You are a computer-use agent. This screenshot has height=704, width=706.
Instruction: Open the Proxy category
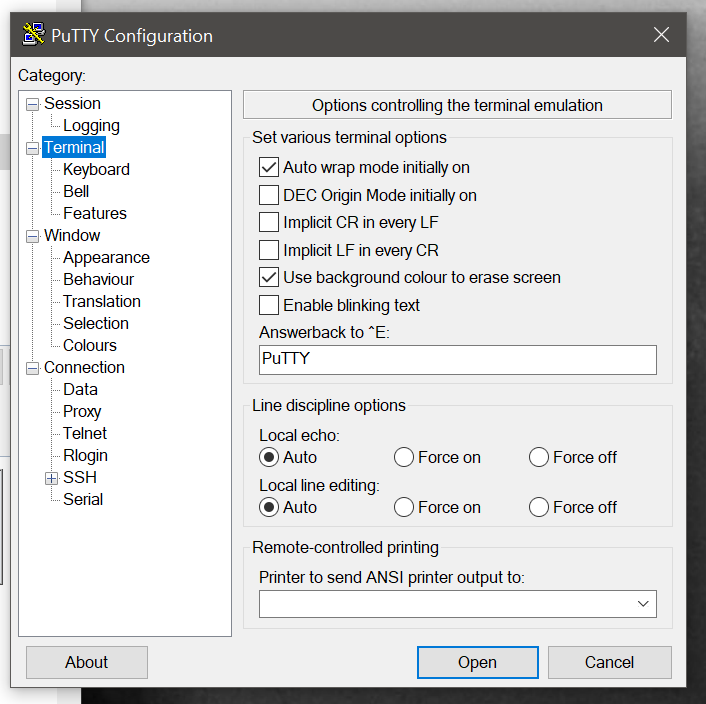point(82,411)
